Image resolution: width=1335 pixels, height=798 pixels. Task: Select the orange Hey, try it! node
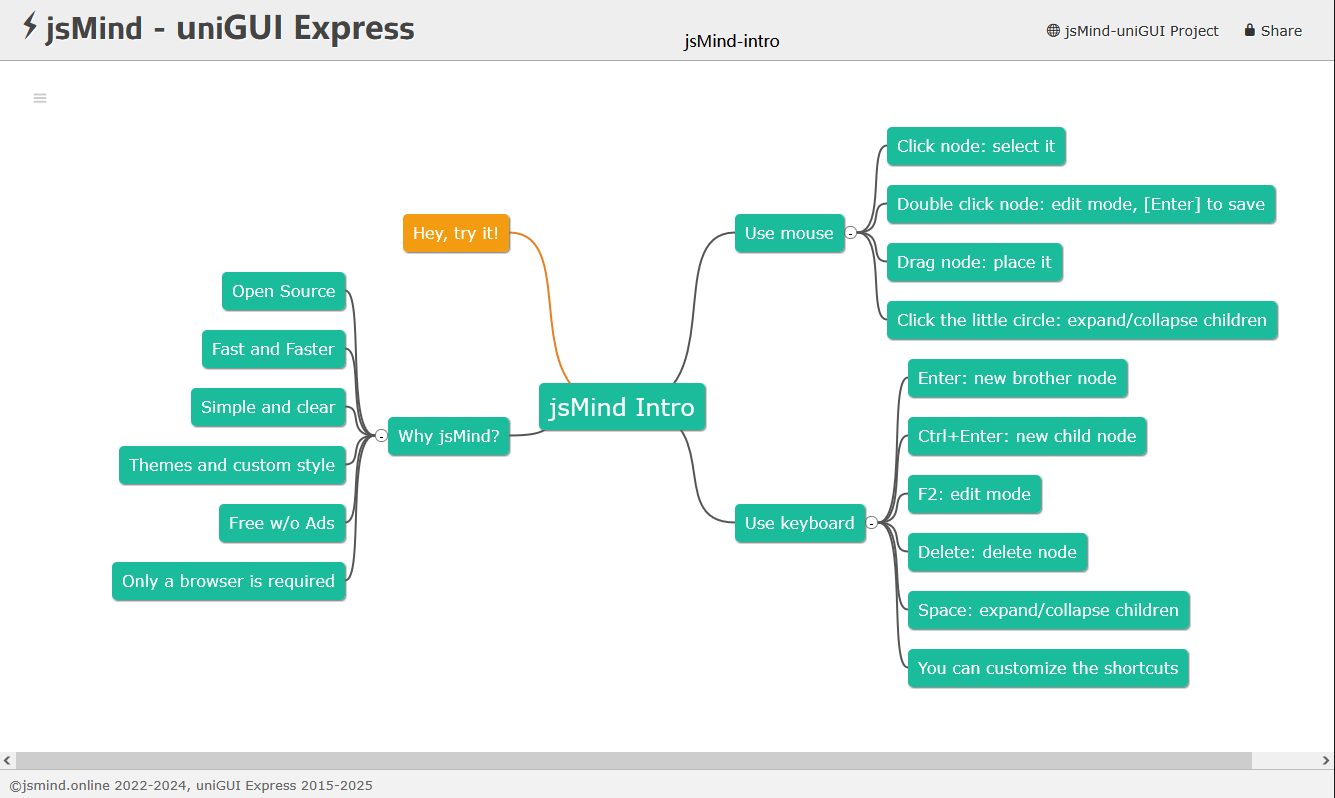coord(456,233)
